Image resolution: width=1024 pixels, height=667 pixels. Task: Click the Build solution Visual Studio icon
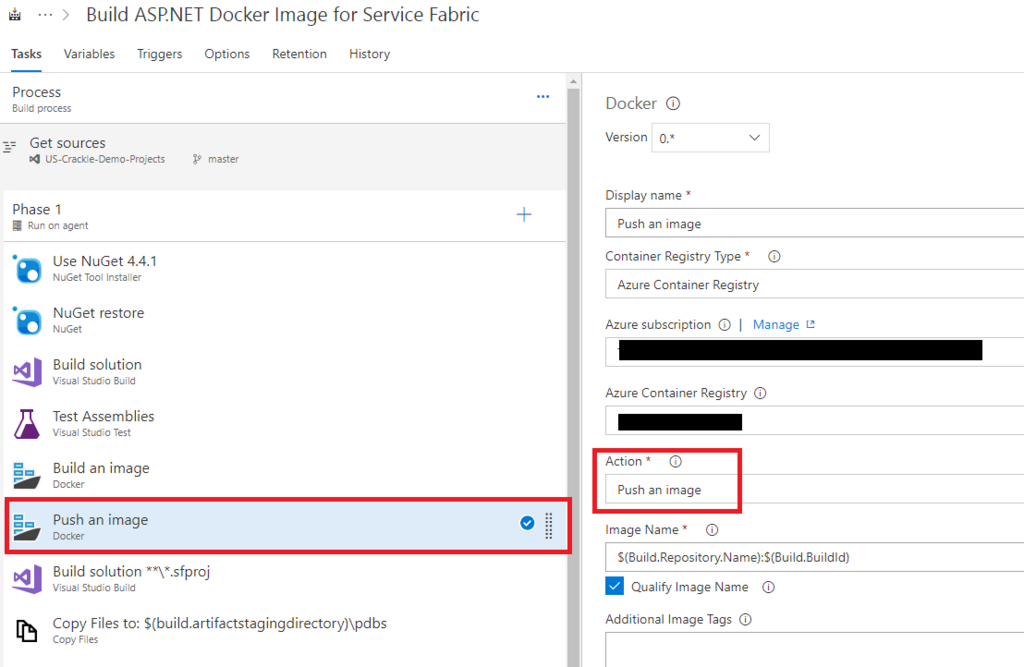pos(27,372)
